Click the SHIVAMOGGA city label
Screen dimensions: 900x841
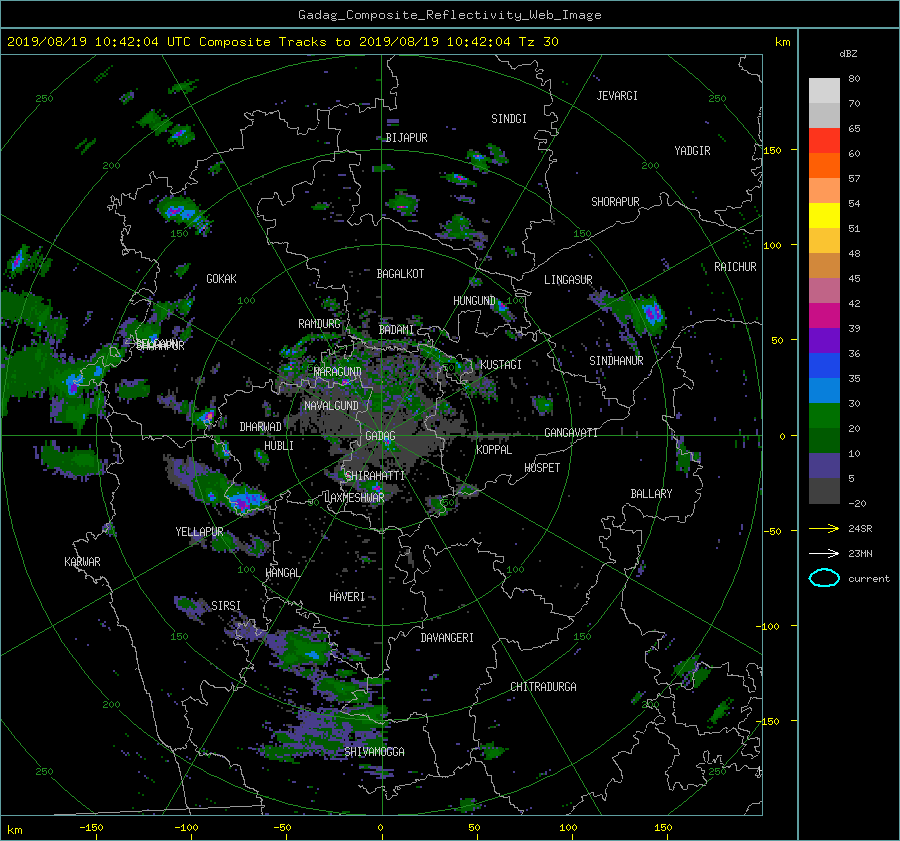(x=374, y=752)
